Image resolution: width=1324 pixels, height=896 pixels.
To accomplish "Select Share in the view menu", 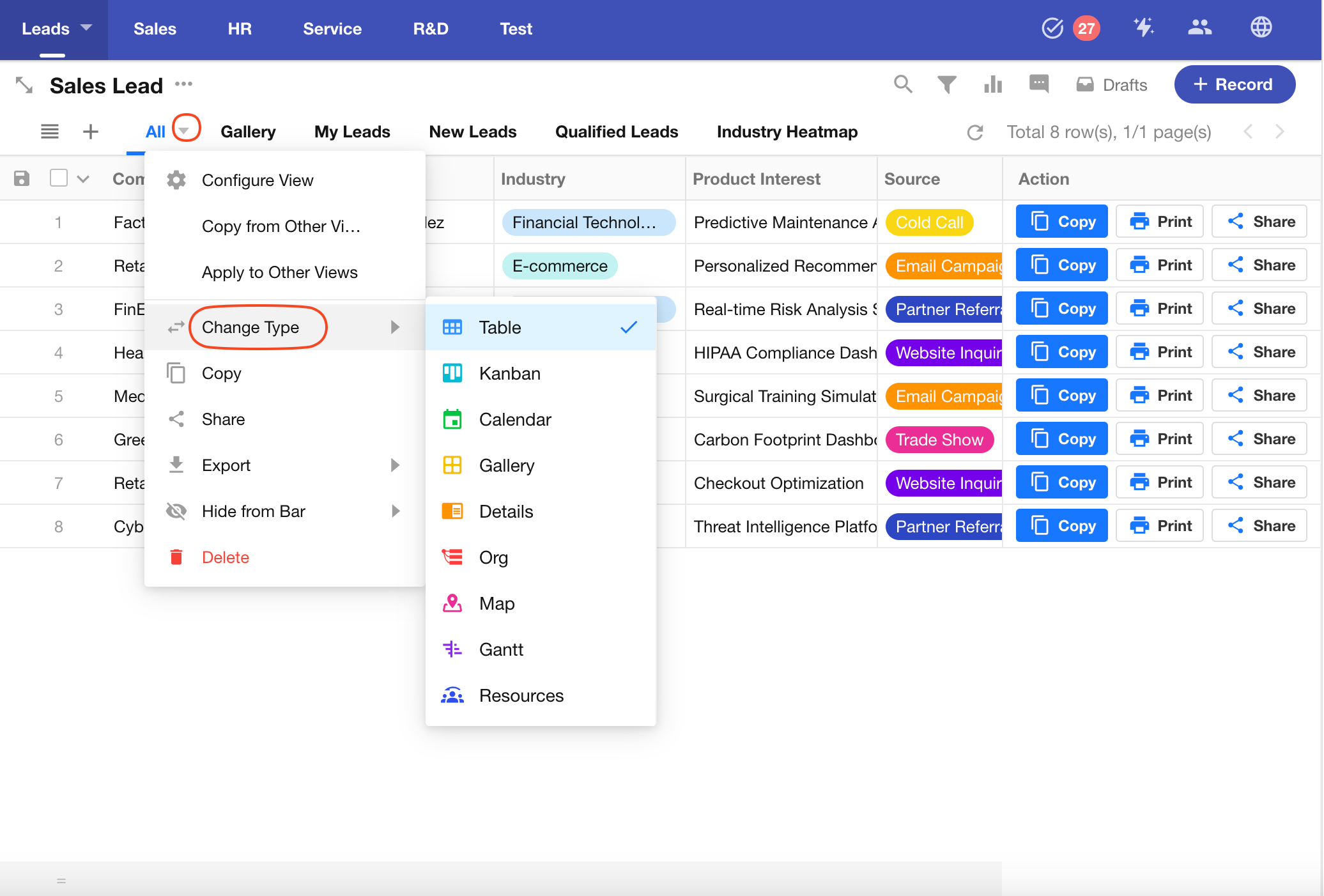I will tap(285, 419).
